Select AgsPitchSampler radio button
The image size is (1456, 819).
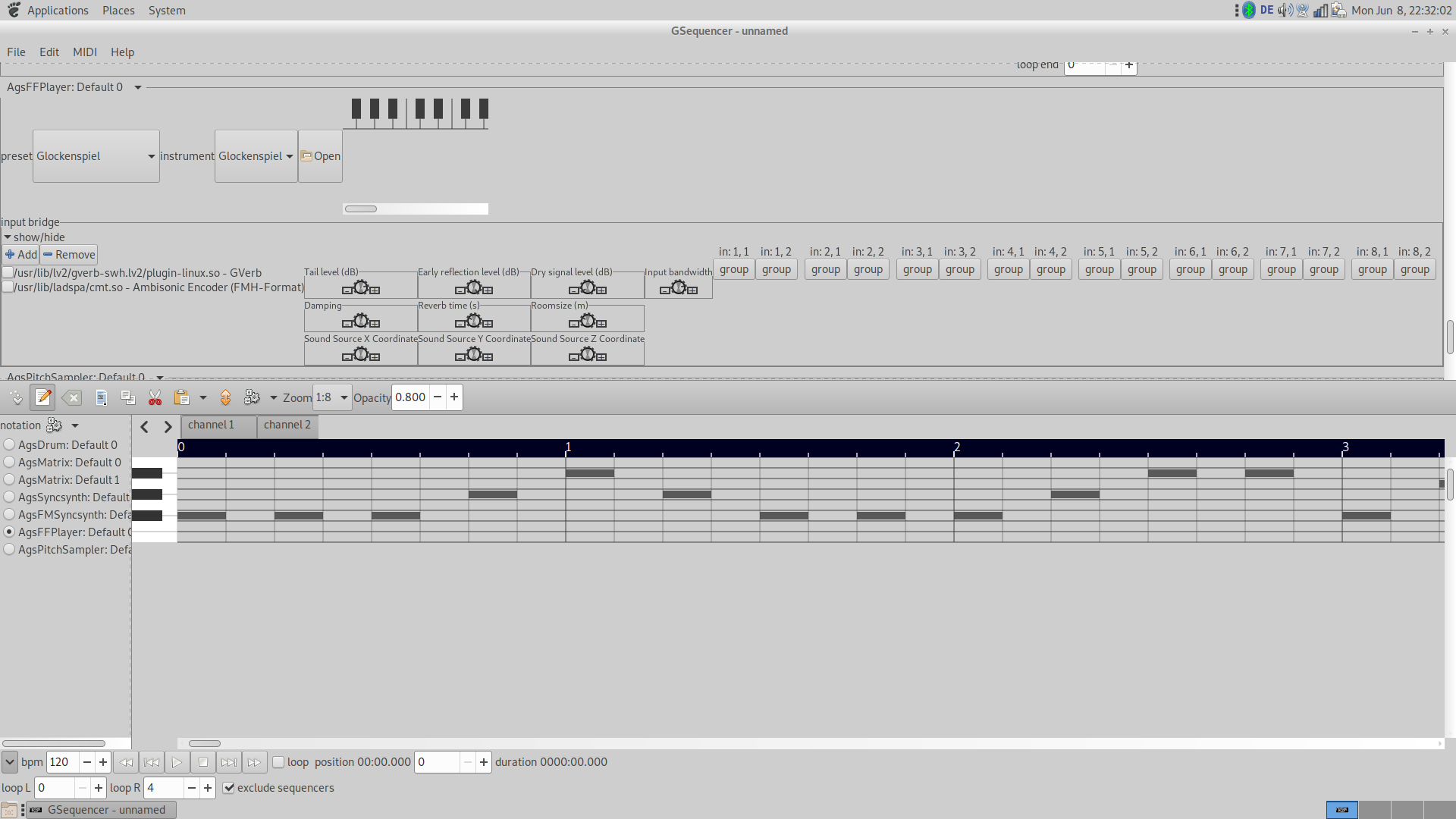tap(9, 549)
